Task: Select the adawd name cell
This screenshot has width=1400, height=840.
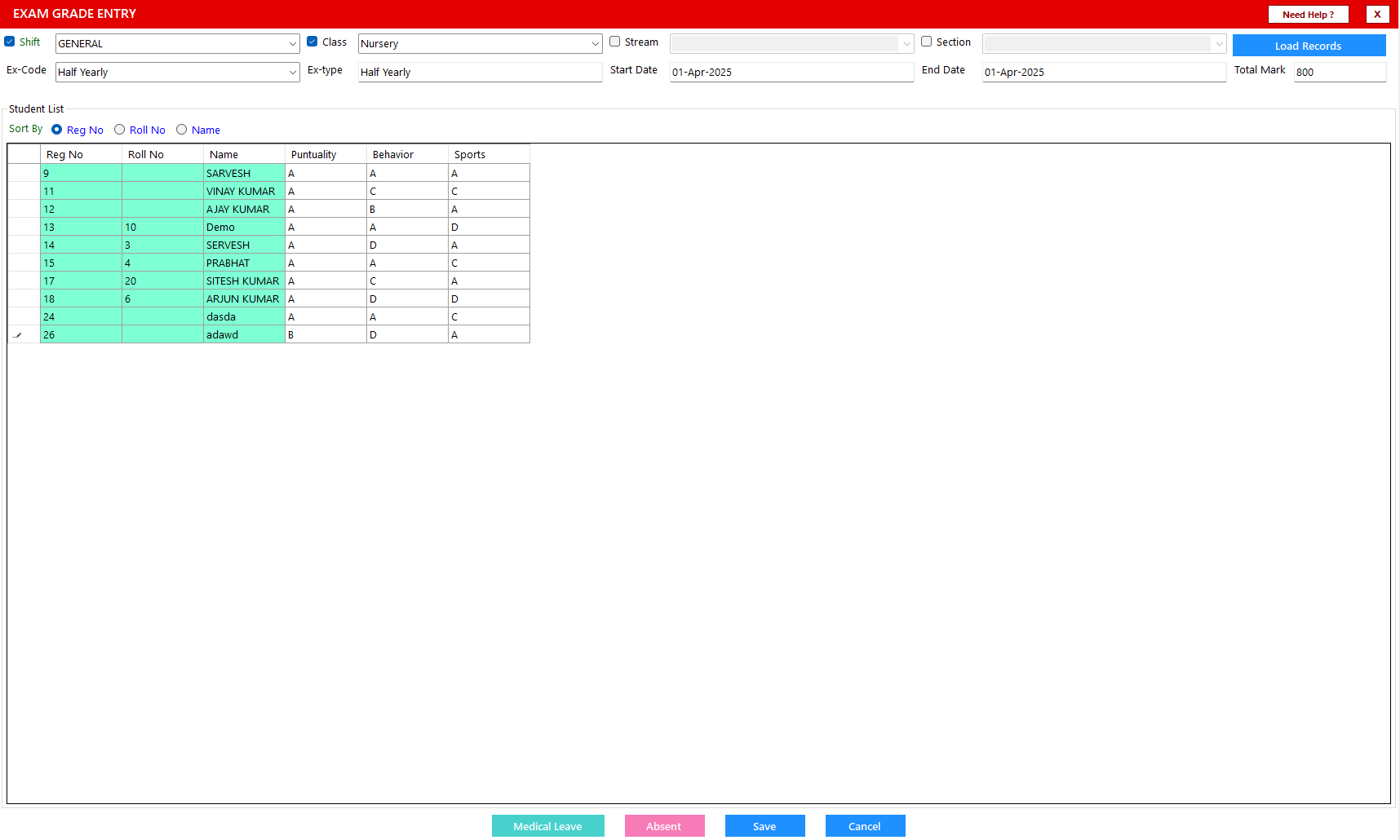Action: pyautogui.click(x=245, y=334)
